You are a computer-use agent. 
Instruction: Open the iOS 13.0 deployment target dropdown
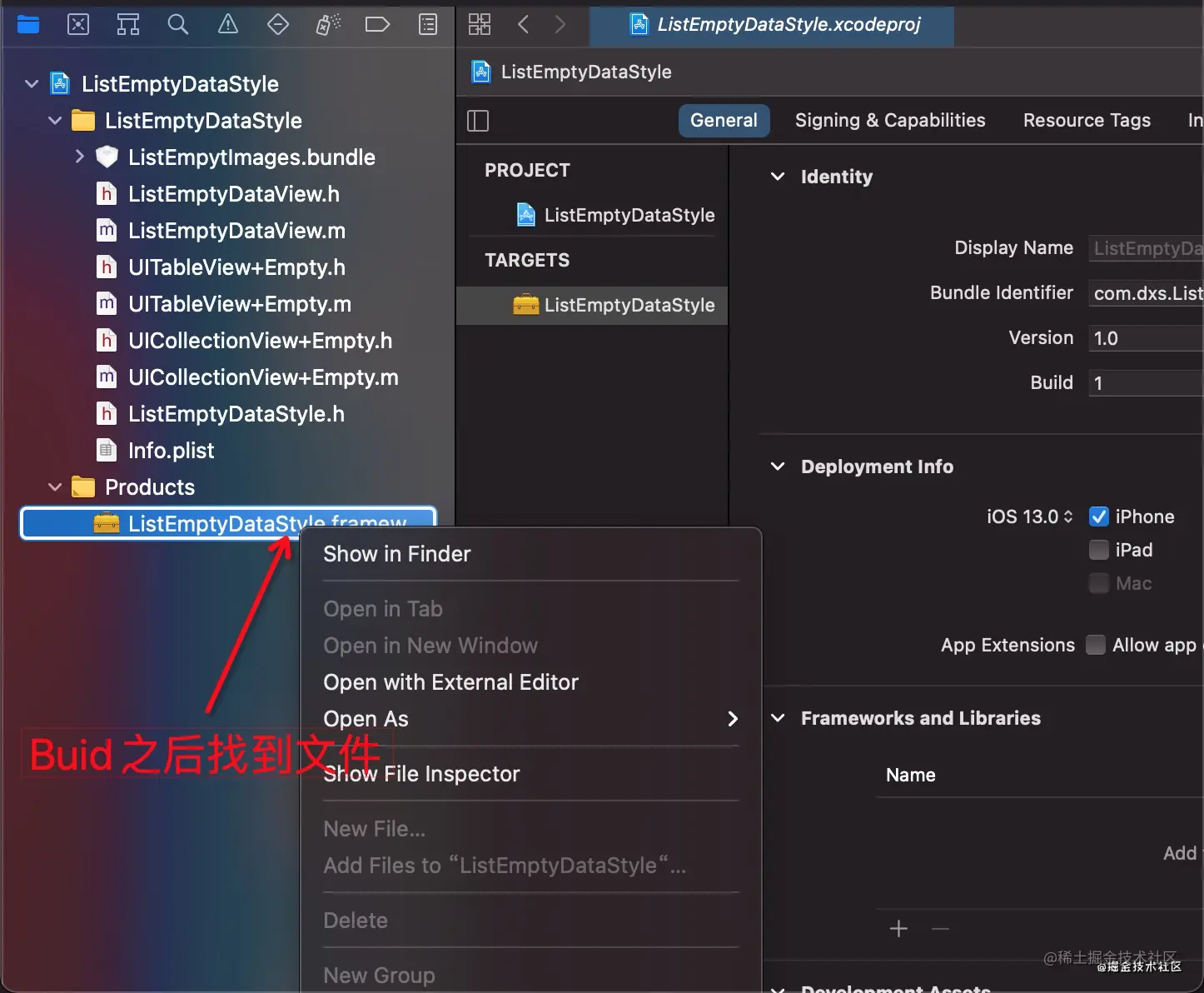click(1030, 516)
